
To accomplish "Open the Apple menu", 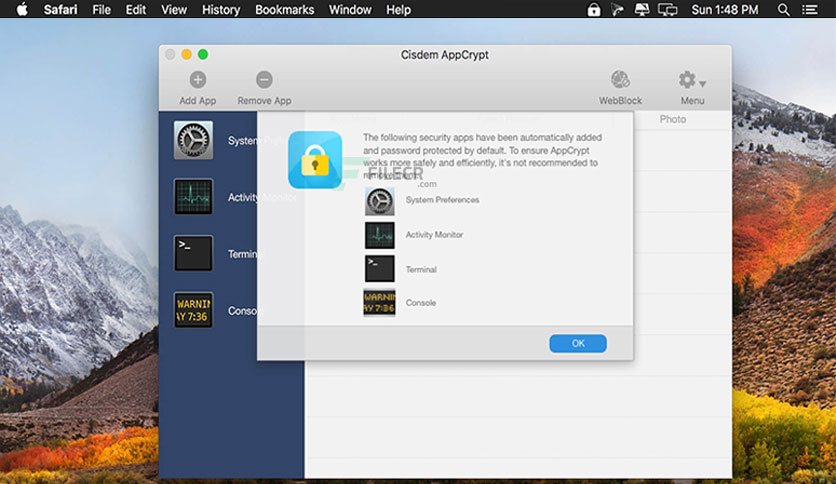I will click(22, 10).
